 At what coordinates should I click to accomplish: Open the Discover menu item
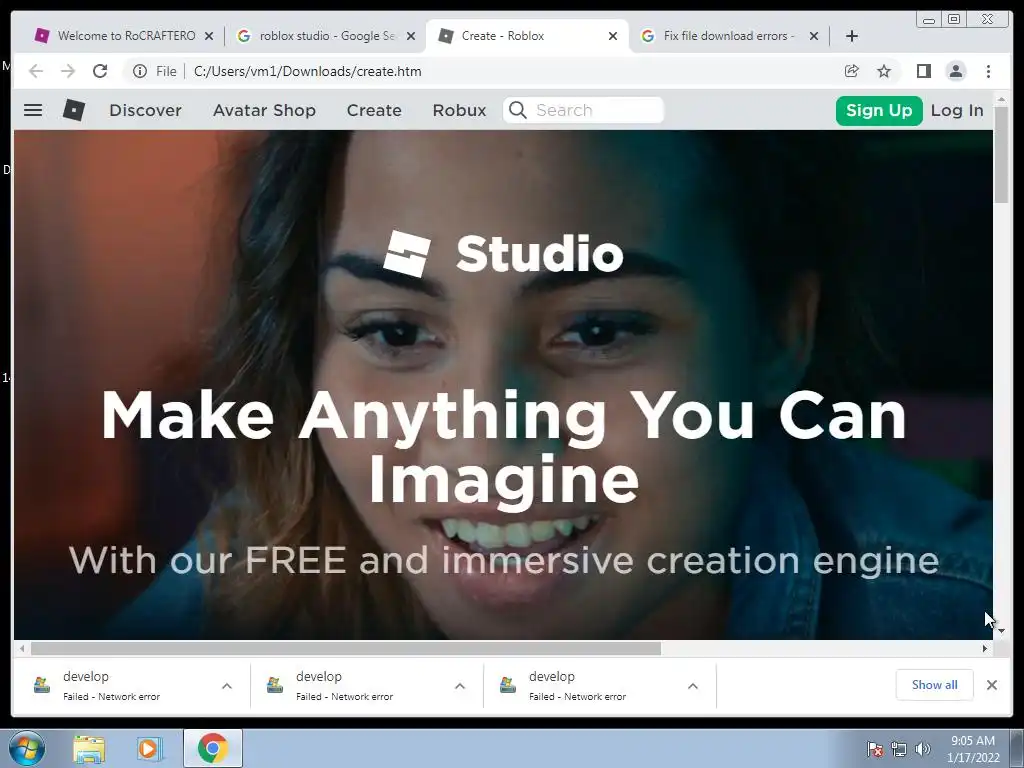point(145,110)
